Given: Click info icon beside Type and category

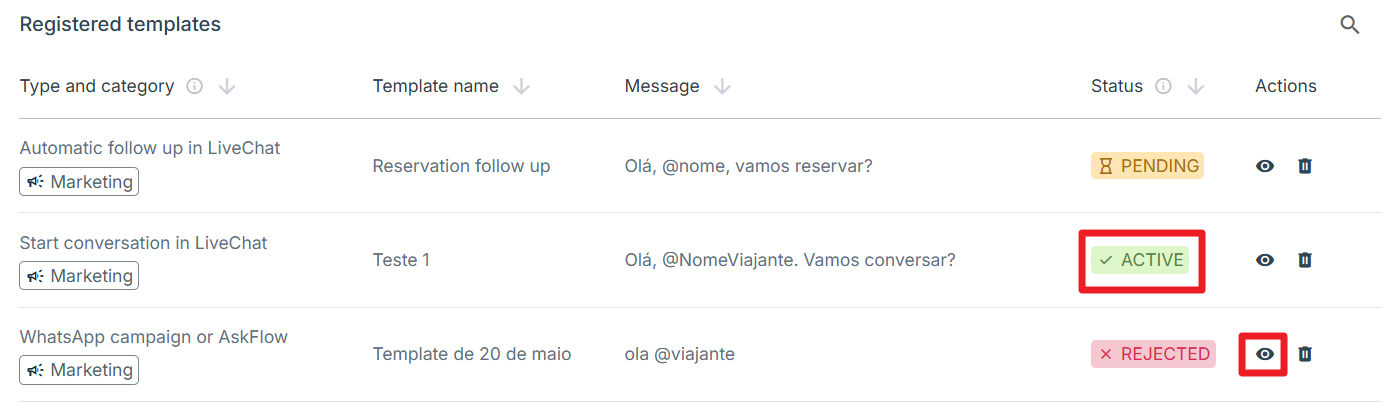Looking at the screenshot, I should 195,87.
